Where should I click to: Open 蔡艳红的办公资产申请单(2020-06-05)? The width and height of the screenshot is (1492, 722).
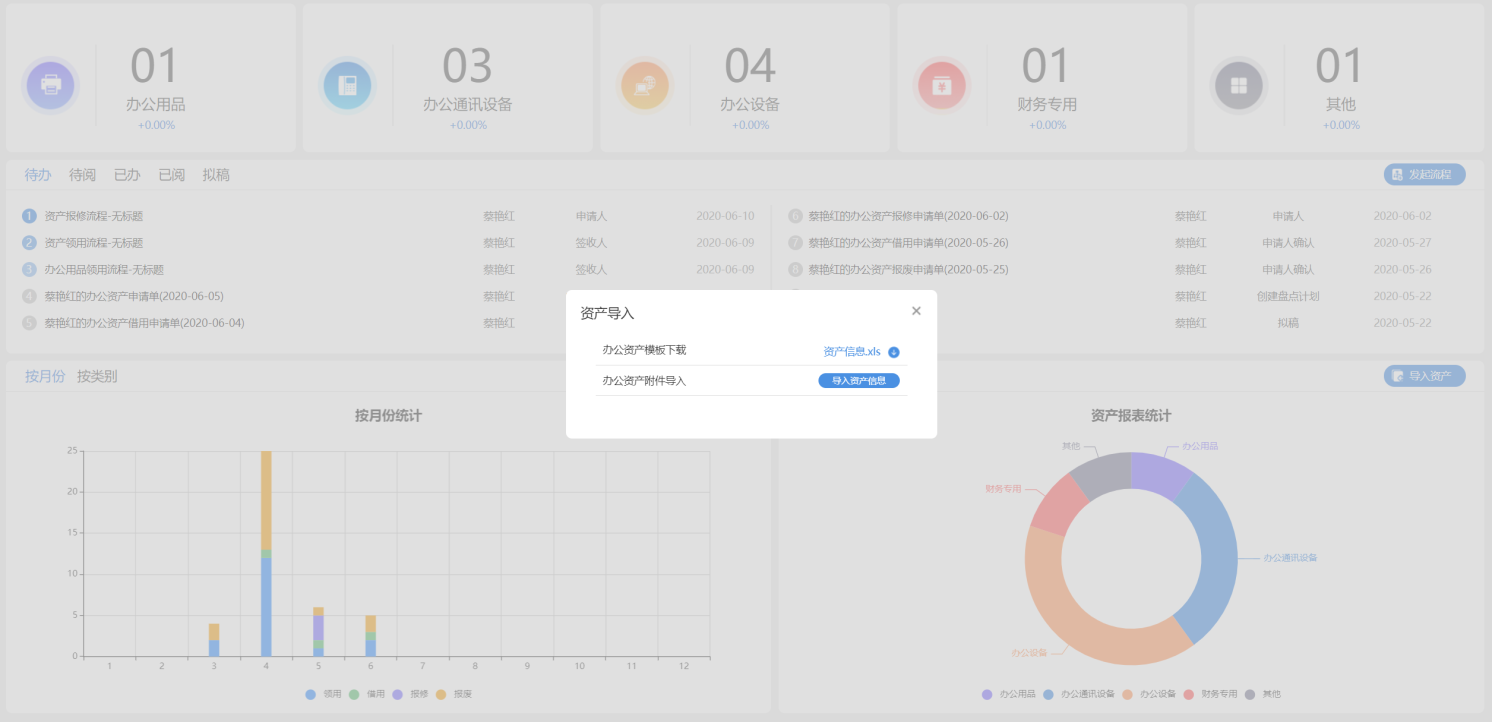click(134, 296)
